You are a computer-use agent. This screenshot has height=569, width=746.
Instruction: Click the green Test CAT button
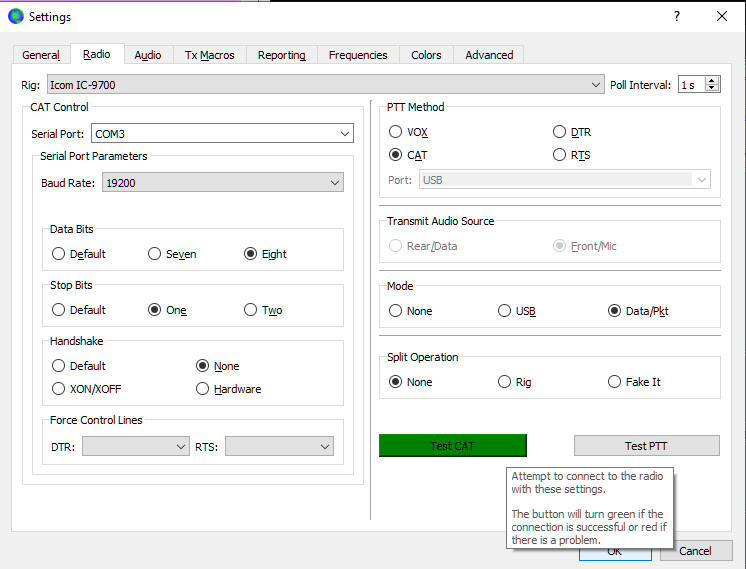452,446
